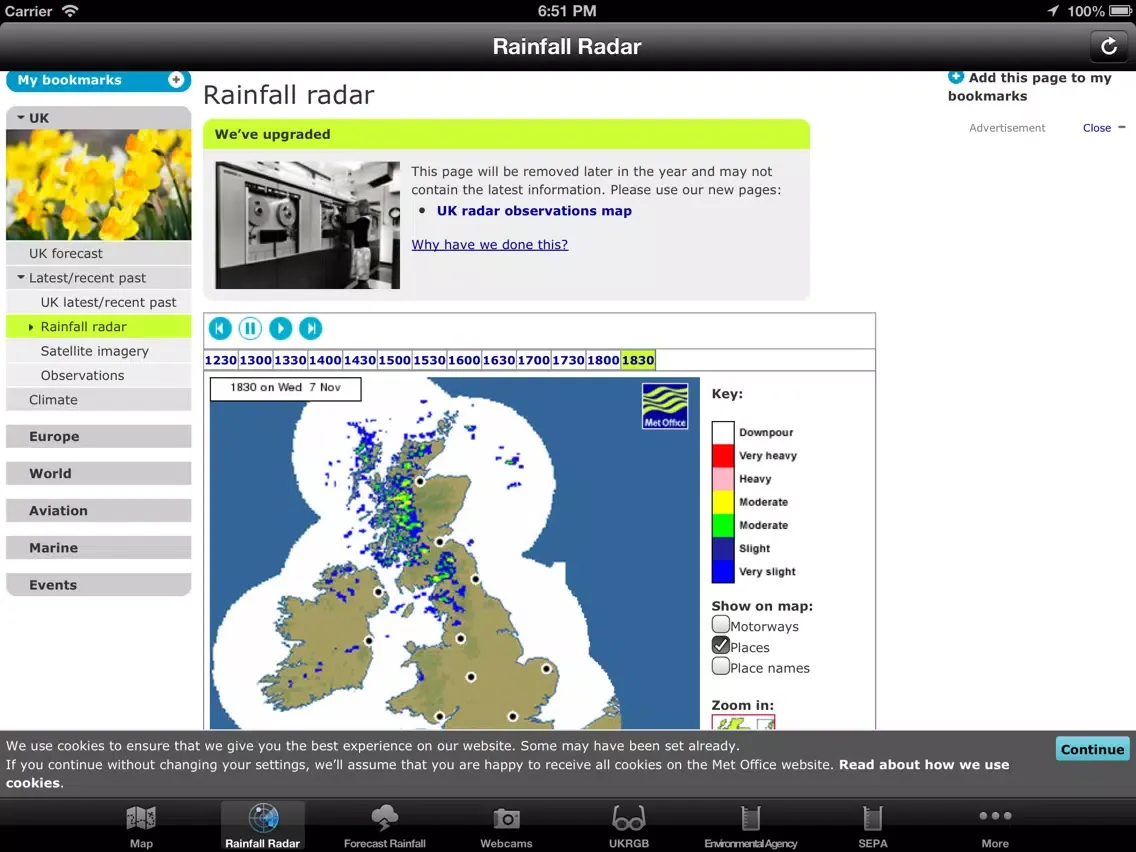Expand the Marine section
The width and height of the screenshot is (1136, 852).
[99, 548]
